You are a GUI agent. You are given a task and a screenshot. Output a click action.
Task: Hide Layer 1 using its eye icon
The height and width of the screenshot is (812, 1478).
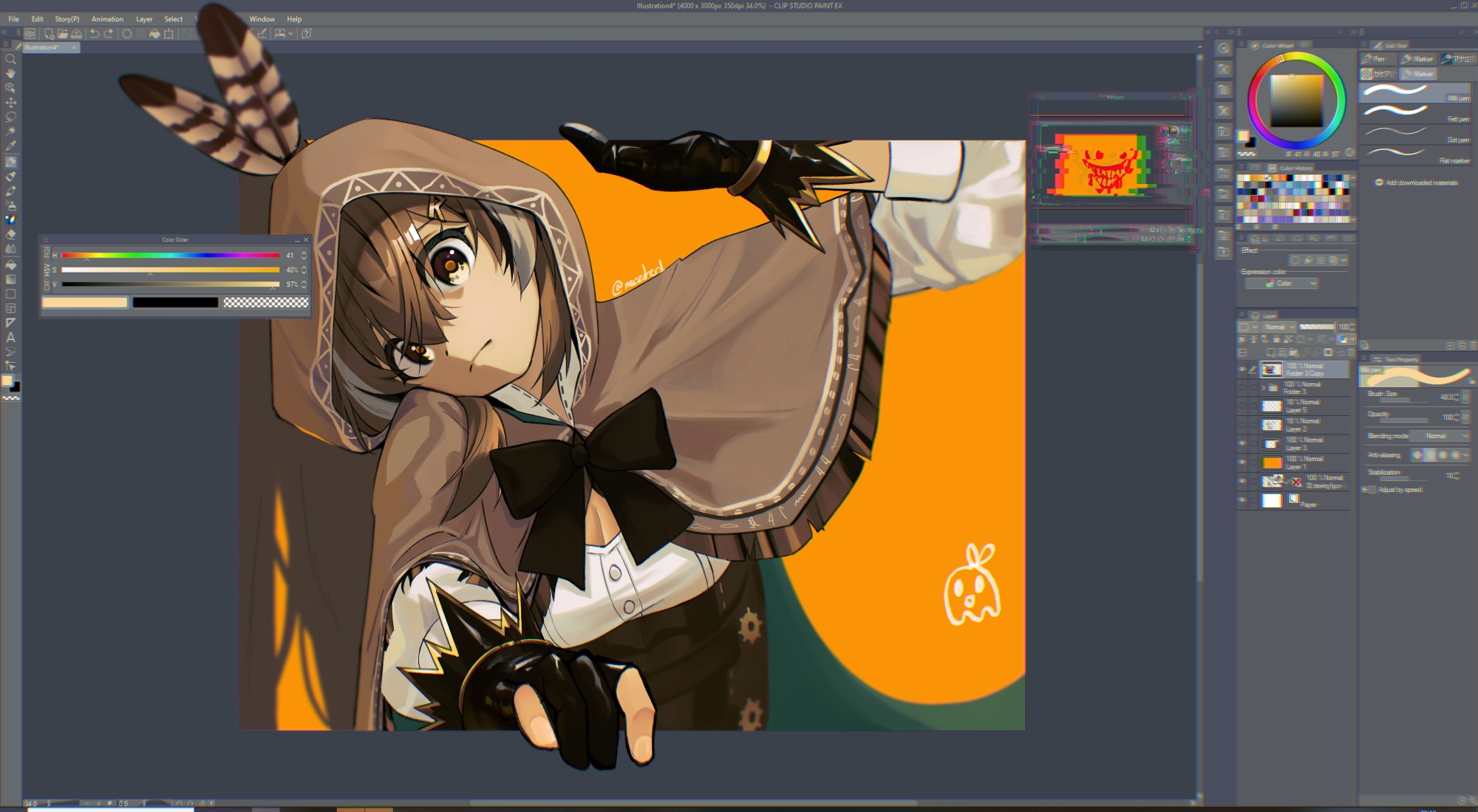click(1242, 463)
